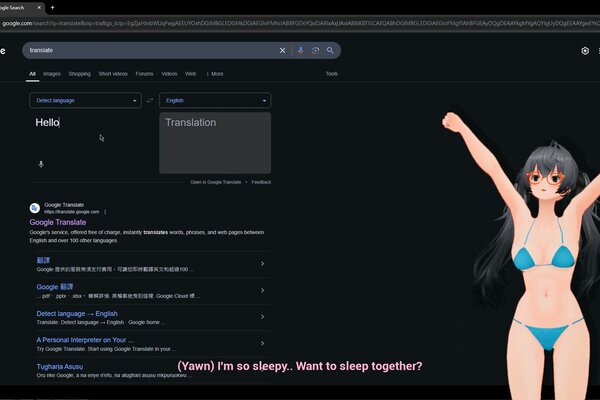Click the magnifying glass search icon
Screen dimensions: 600x400
[x=330, y=50]
